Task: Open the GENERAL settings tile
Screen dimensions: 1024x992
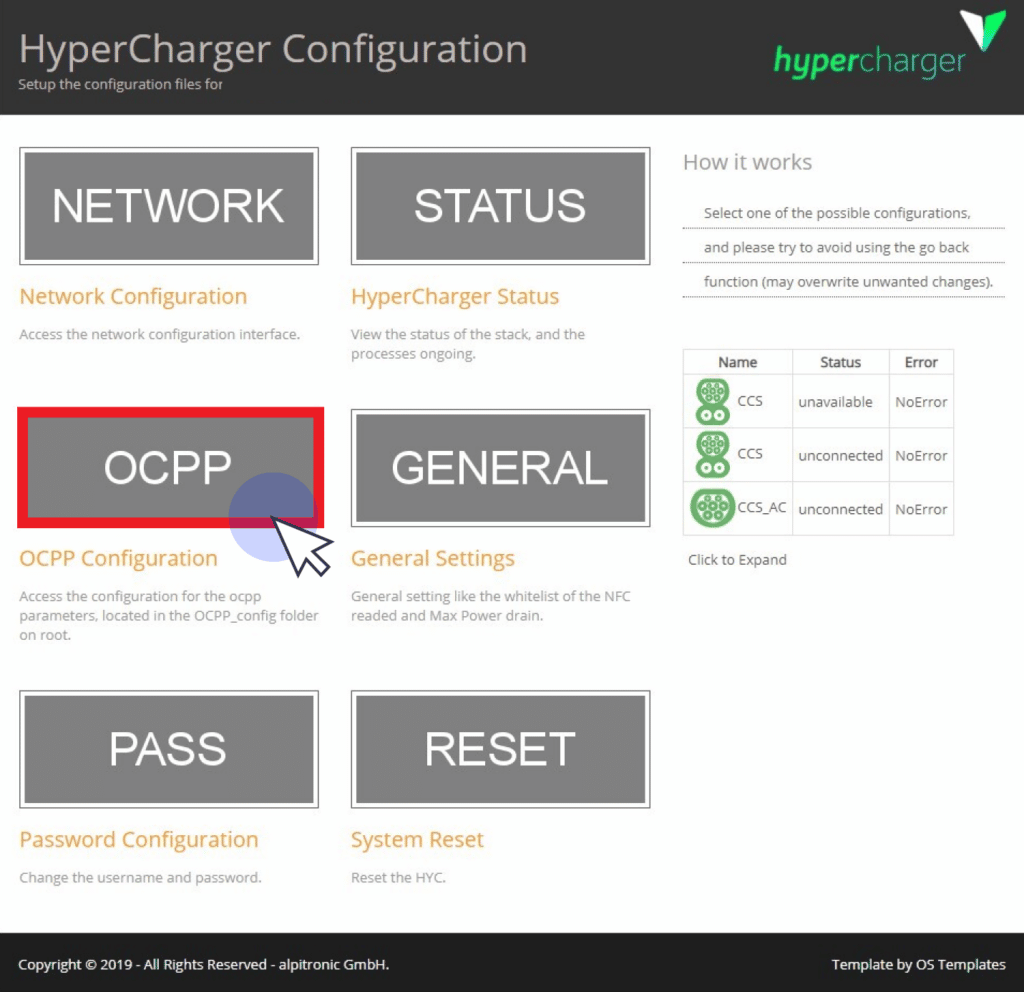Action: tap(500, 468)
